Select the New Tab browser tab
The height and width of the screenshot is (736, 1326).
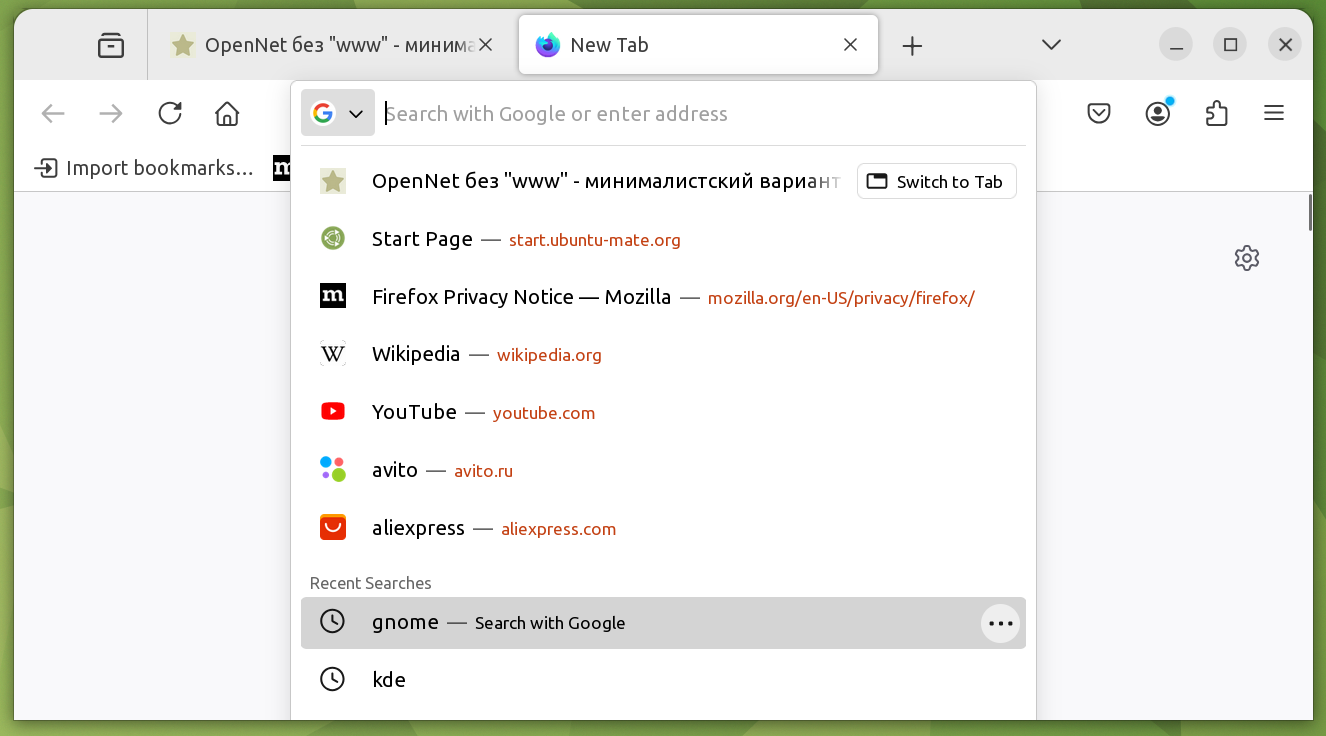coord(698,45)
